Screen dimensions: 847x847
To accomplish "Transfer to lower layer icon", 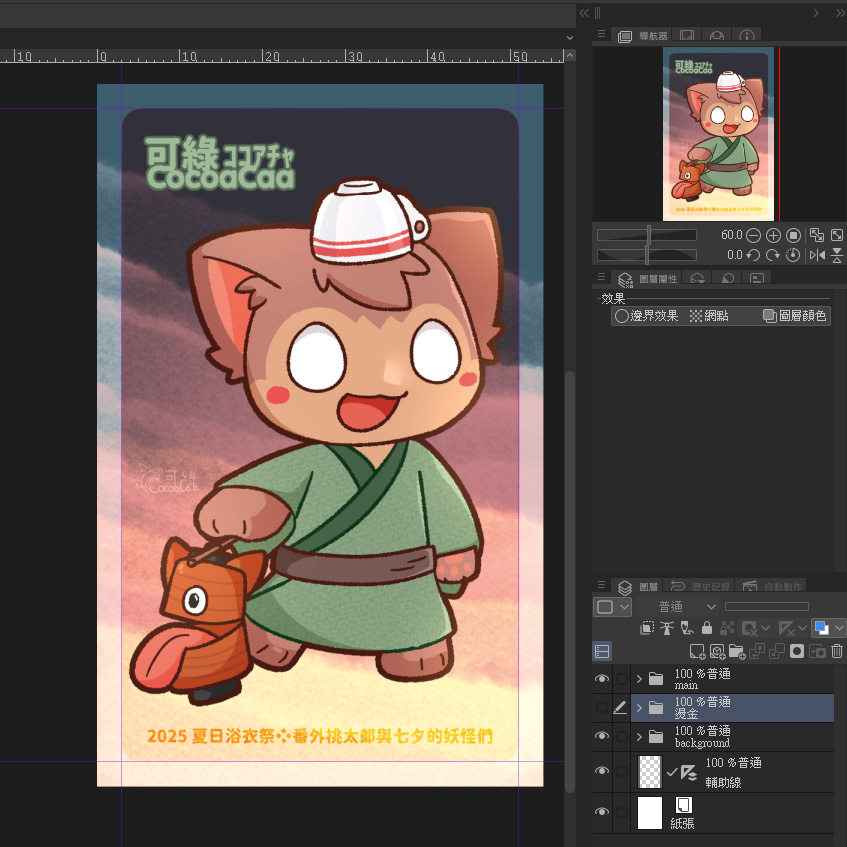I will 757,651.
